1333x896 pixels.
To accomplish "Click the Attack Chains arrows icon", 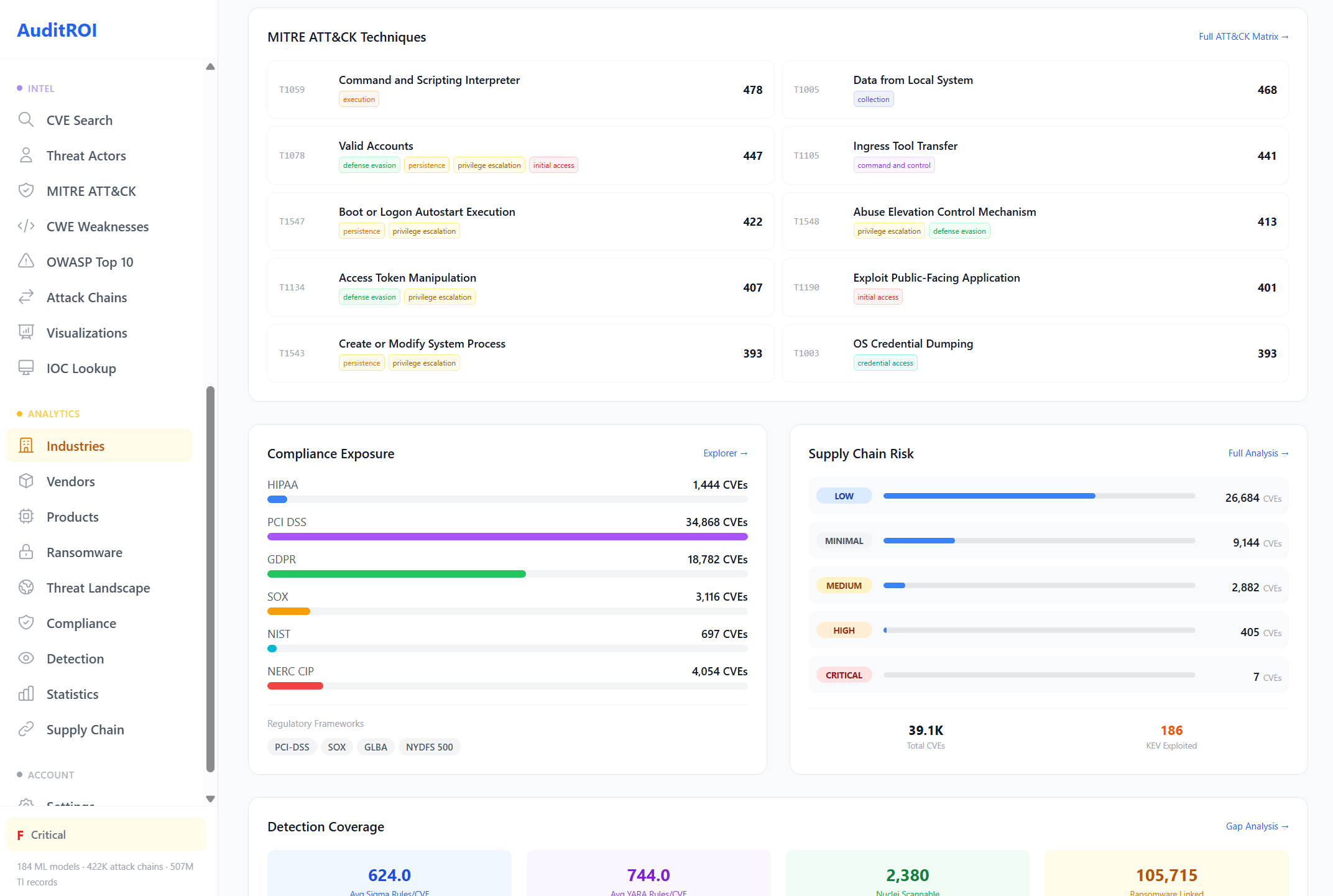I will 25,297.
